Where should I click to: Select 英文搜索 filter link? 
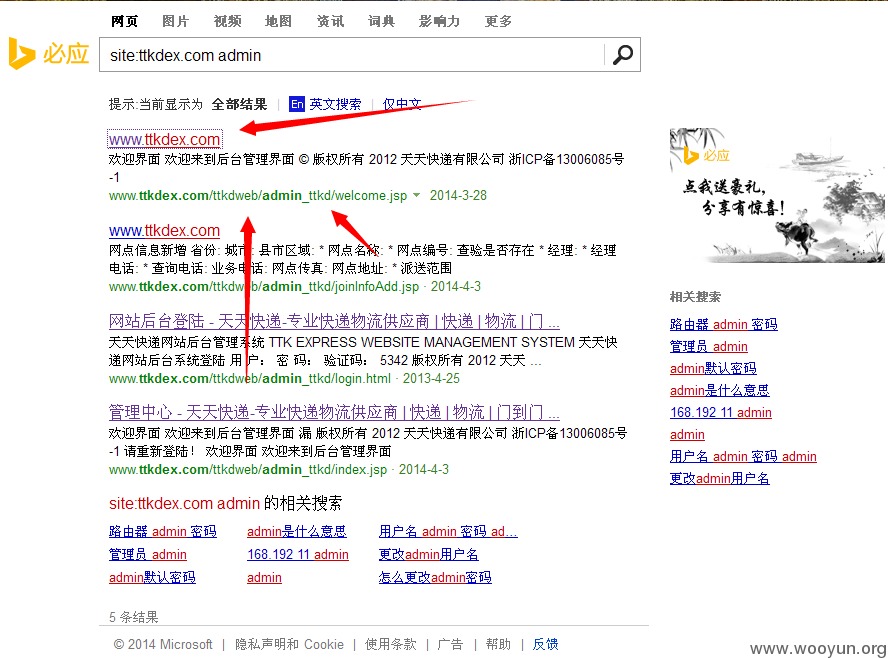click(x=335, y=104)
